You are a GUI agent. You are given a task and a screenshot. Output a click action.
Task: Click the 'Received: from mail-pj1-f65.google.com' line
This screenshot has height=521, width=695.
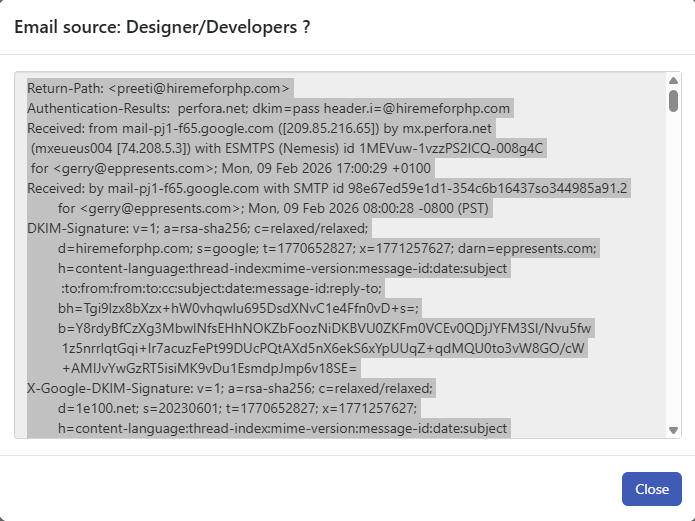(x=261, y=128)
